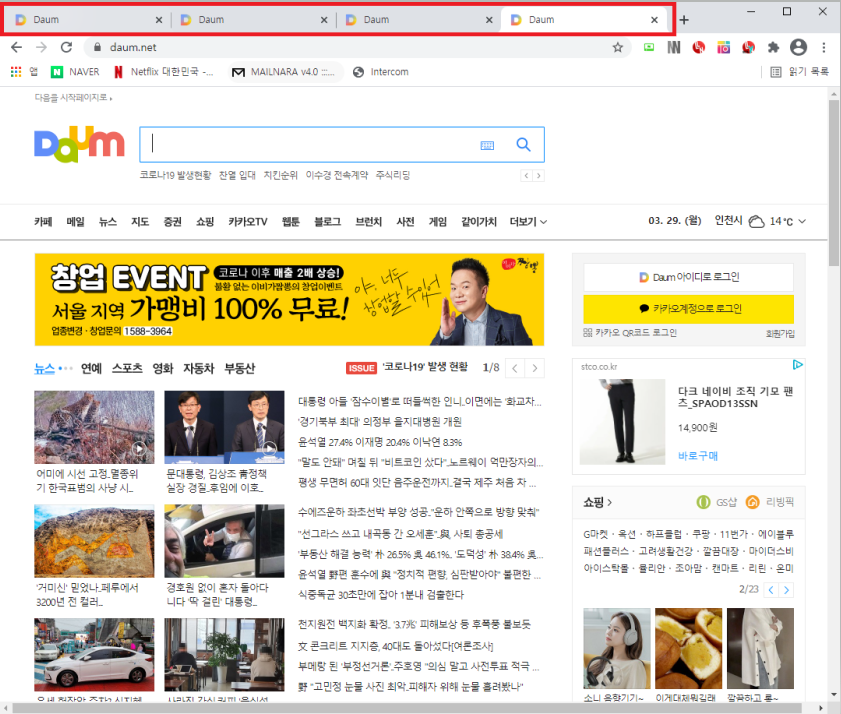Go to next issue page arrow
This screenshot has height=714, width=841.
point(535,368)
